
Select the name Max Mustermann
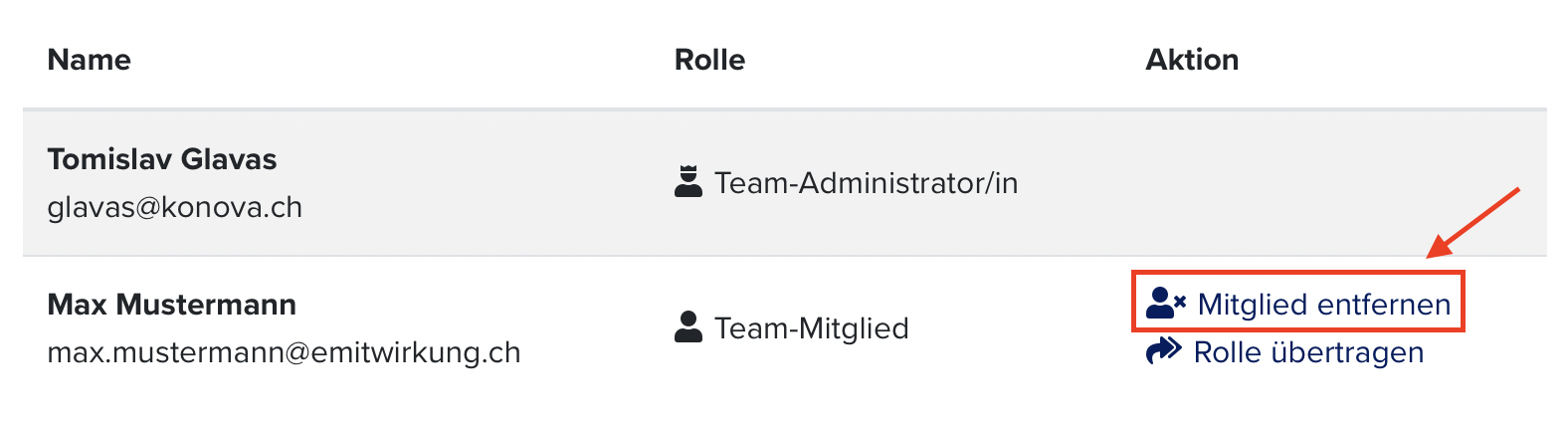point(172,305)
